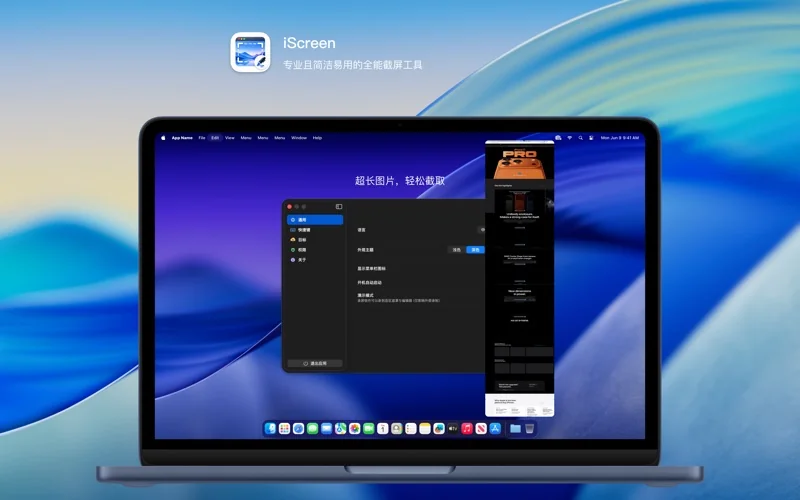Click the iScreen menu bar status icon
Screen dimensions: 800x500
click(x=558, y=138)
